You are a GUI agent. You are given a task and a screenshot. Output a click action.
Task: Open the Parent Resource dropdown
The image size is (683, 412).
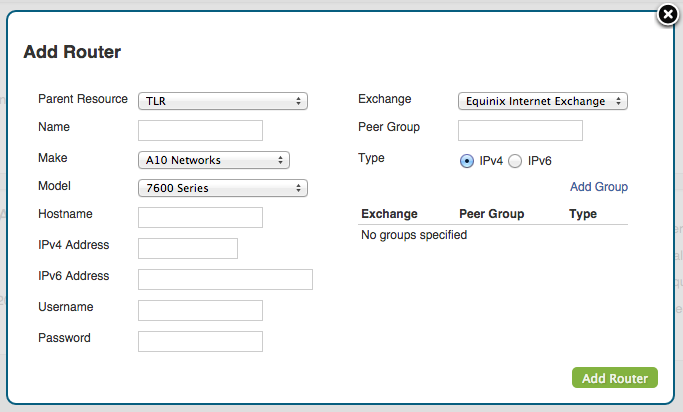click(223, 101)
